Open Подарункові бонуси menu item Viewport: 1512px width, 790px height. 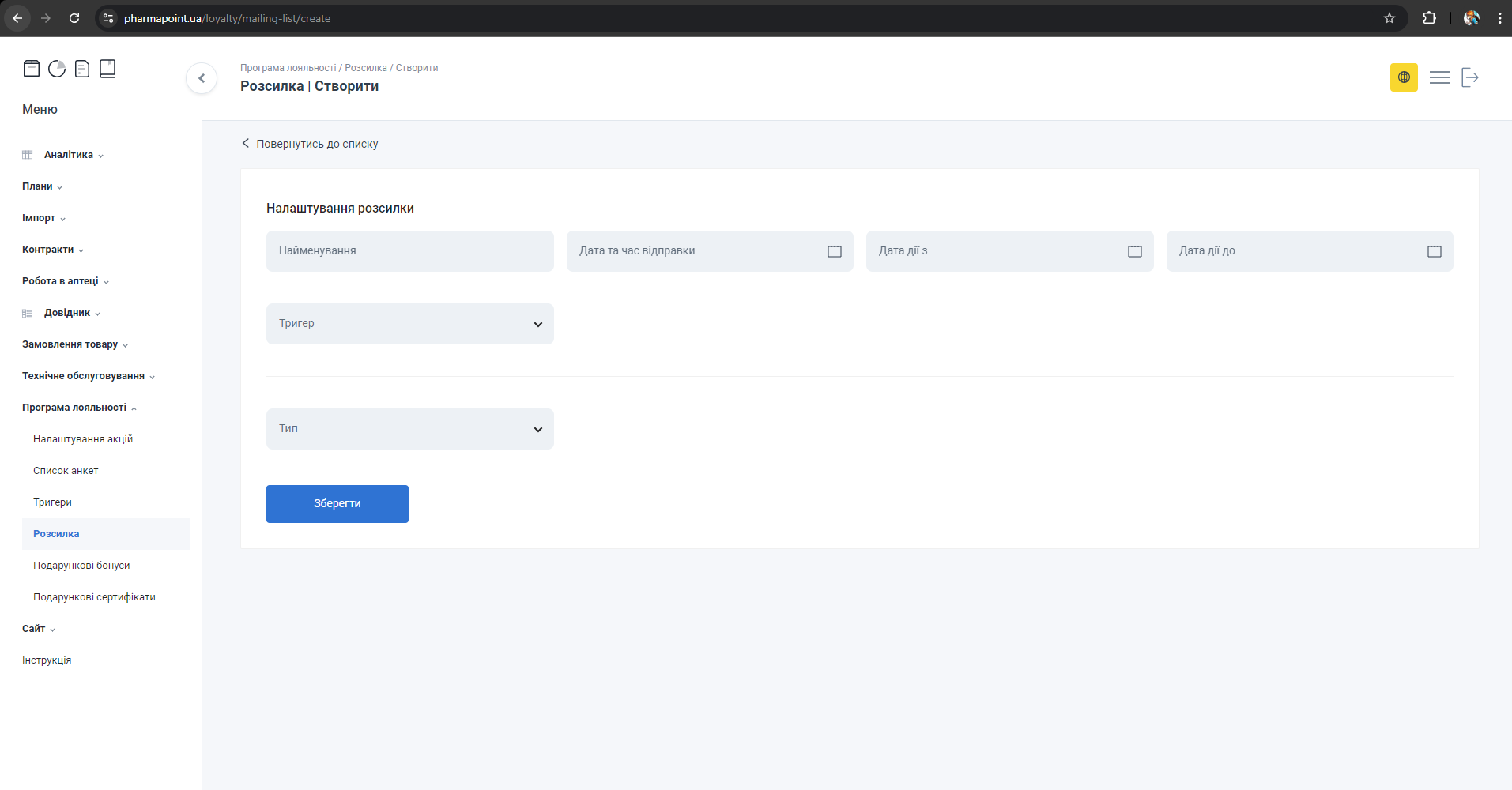coord(81,566)
